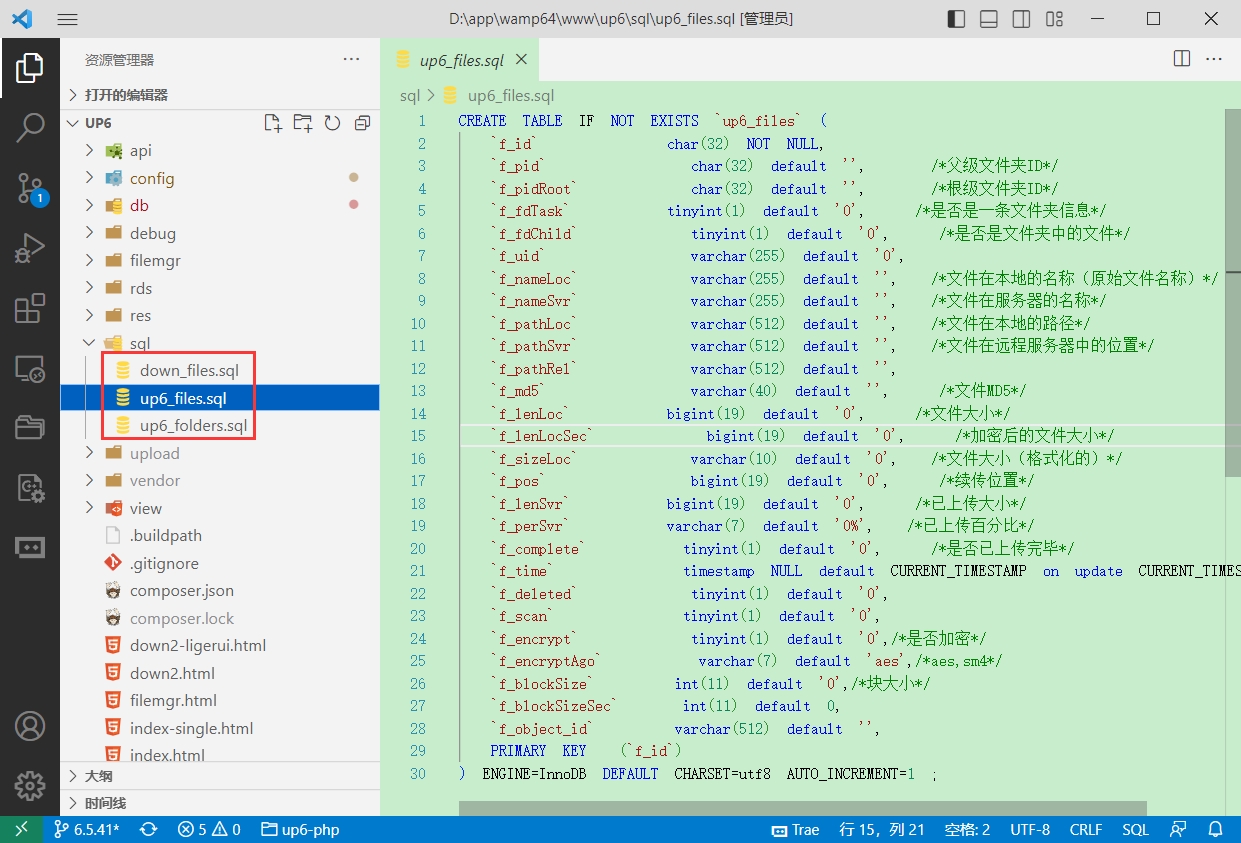The height and width of the screenshot is (843, 1241).
Task: Click UTF-8 encoding in status bar
Action: click(1029, 829)
